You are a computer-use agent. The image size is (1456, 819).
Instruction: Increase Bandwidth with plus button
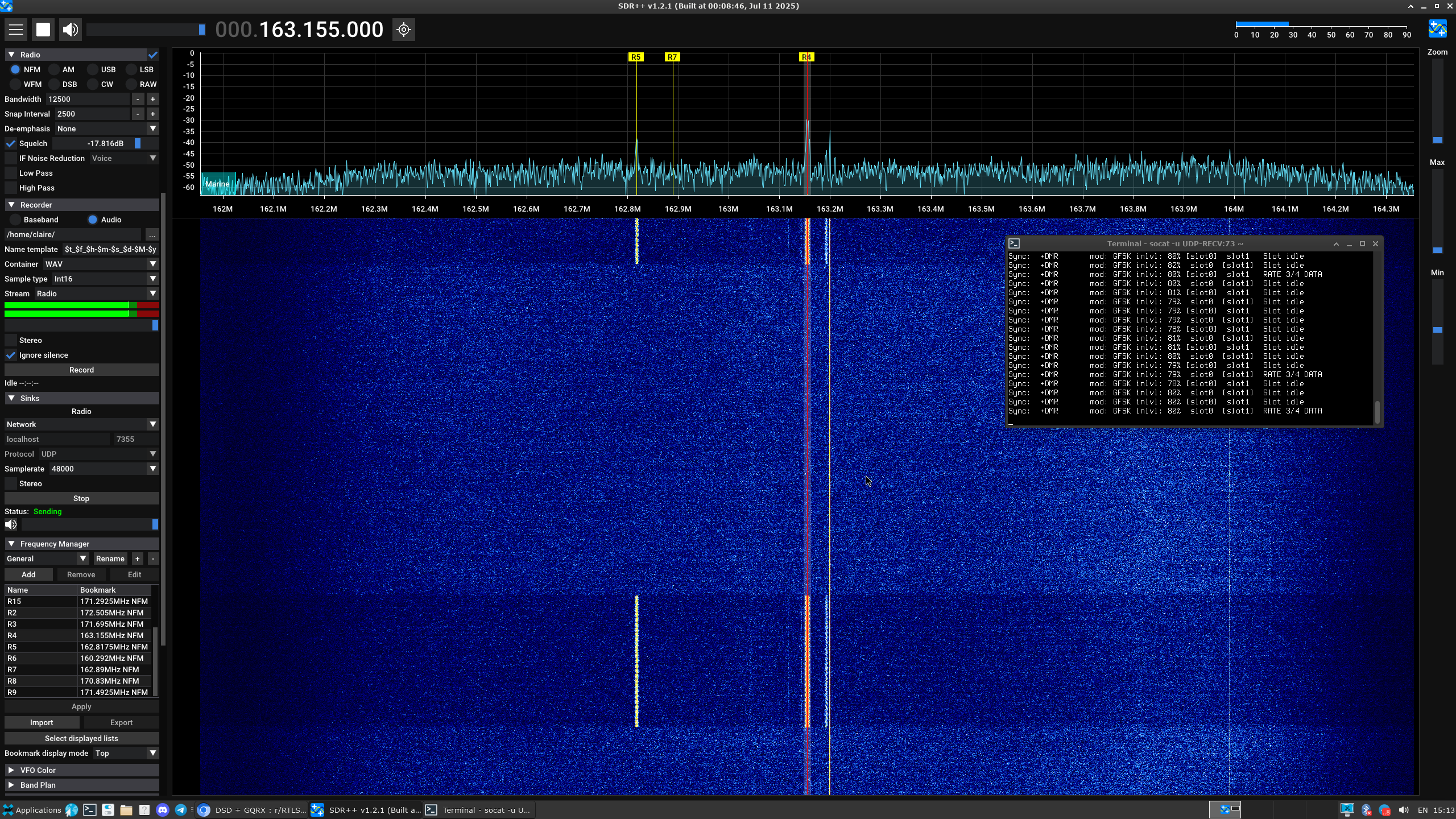coord(152,99)
